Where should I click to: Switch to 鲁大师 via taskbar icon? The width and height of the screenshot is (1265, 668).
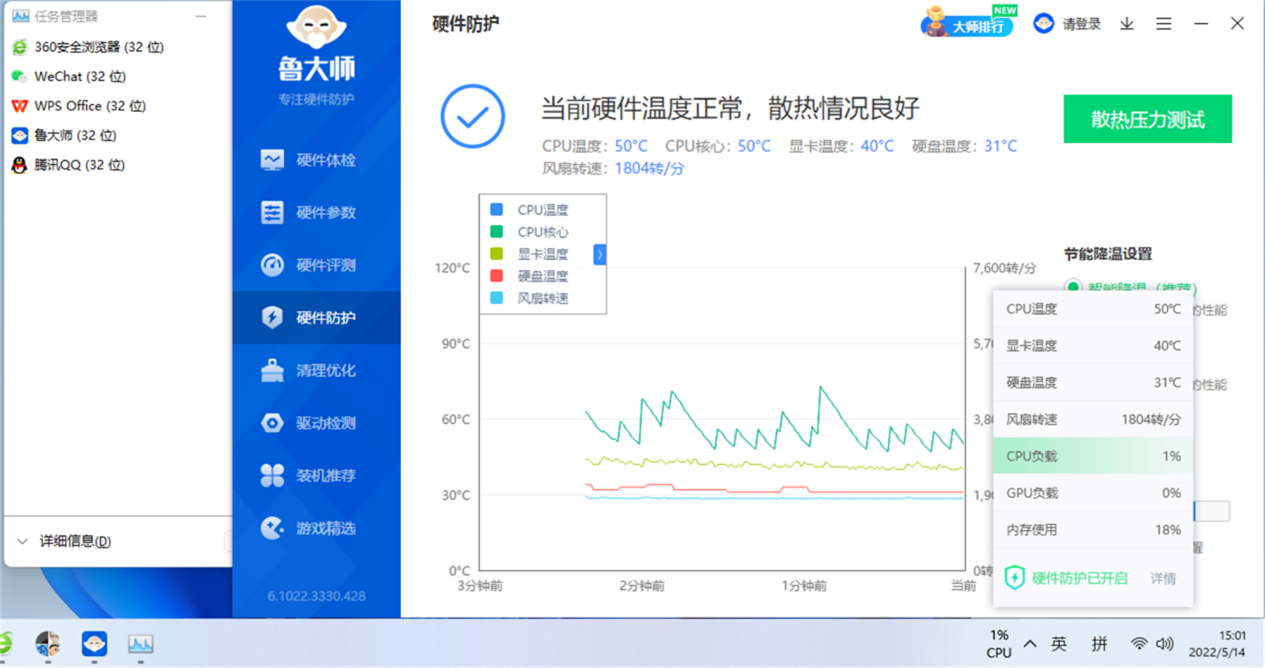click(94, 644)
